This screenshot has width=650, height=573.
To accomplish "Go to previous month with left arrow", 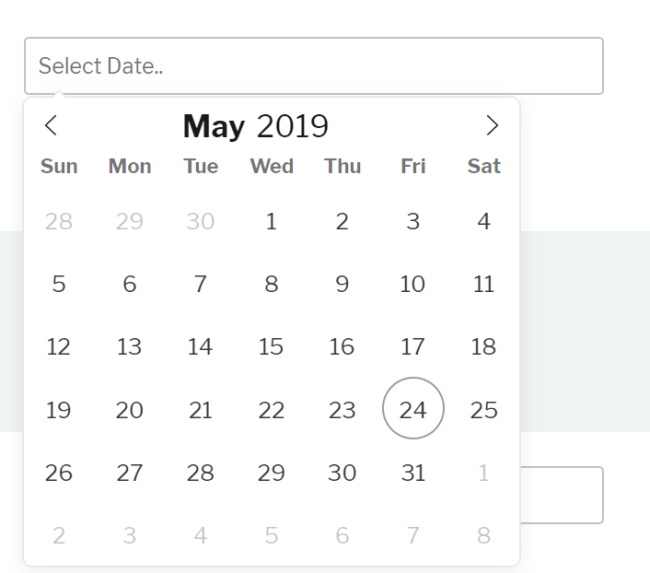I will click(x=51, y=126).
